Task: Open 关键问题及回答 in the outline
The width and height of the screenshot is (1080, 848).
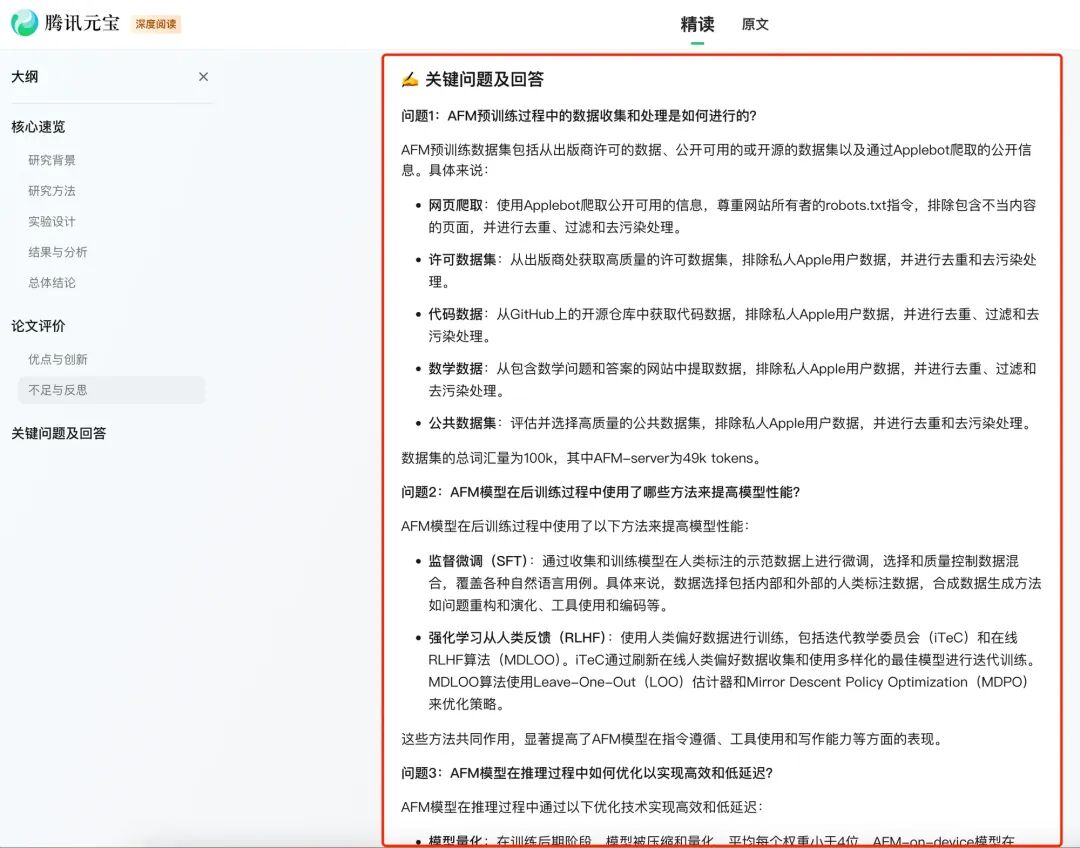Action: click(x=59, y=433)
